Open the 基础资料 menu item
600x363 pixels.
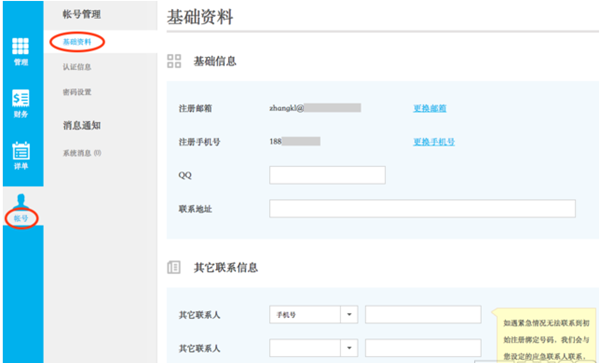[77, 42]
